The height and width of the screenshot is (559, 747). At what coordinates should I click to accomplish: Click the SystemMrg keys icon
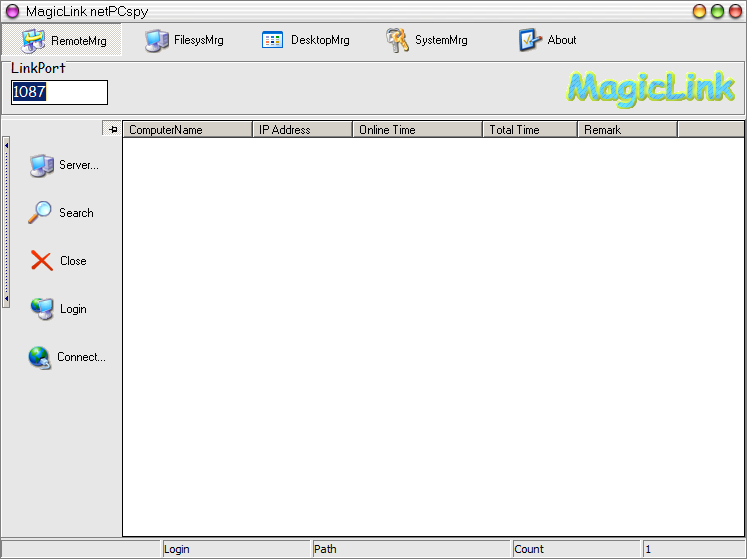(x=398, y=41)
